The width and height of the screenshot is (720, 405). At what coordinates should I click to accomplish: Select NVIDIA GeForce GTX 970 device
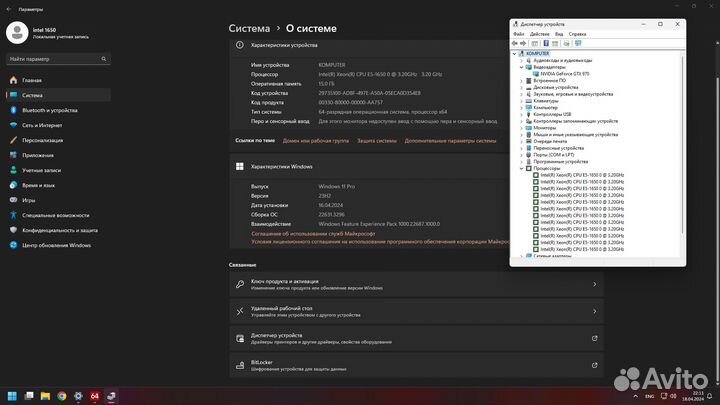tap(565, 74)
